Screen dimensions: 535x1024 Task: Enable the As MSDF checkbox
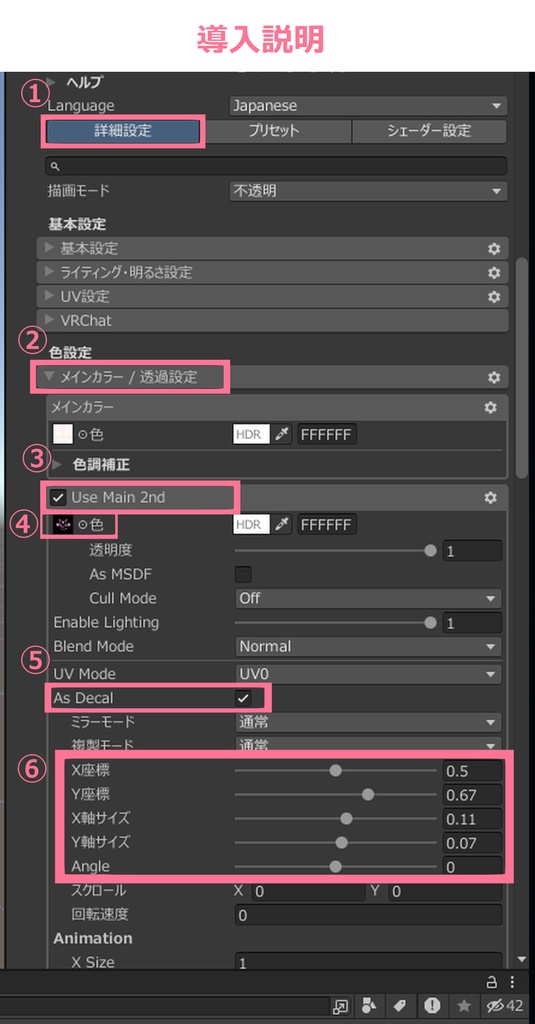(x=243, y=575)
